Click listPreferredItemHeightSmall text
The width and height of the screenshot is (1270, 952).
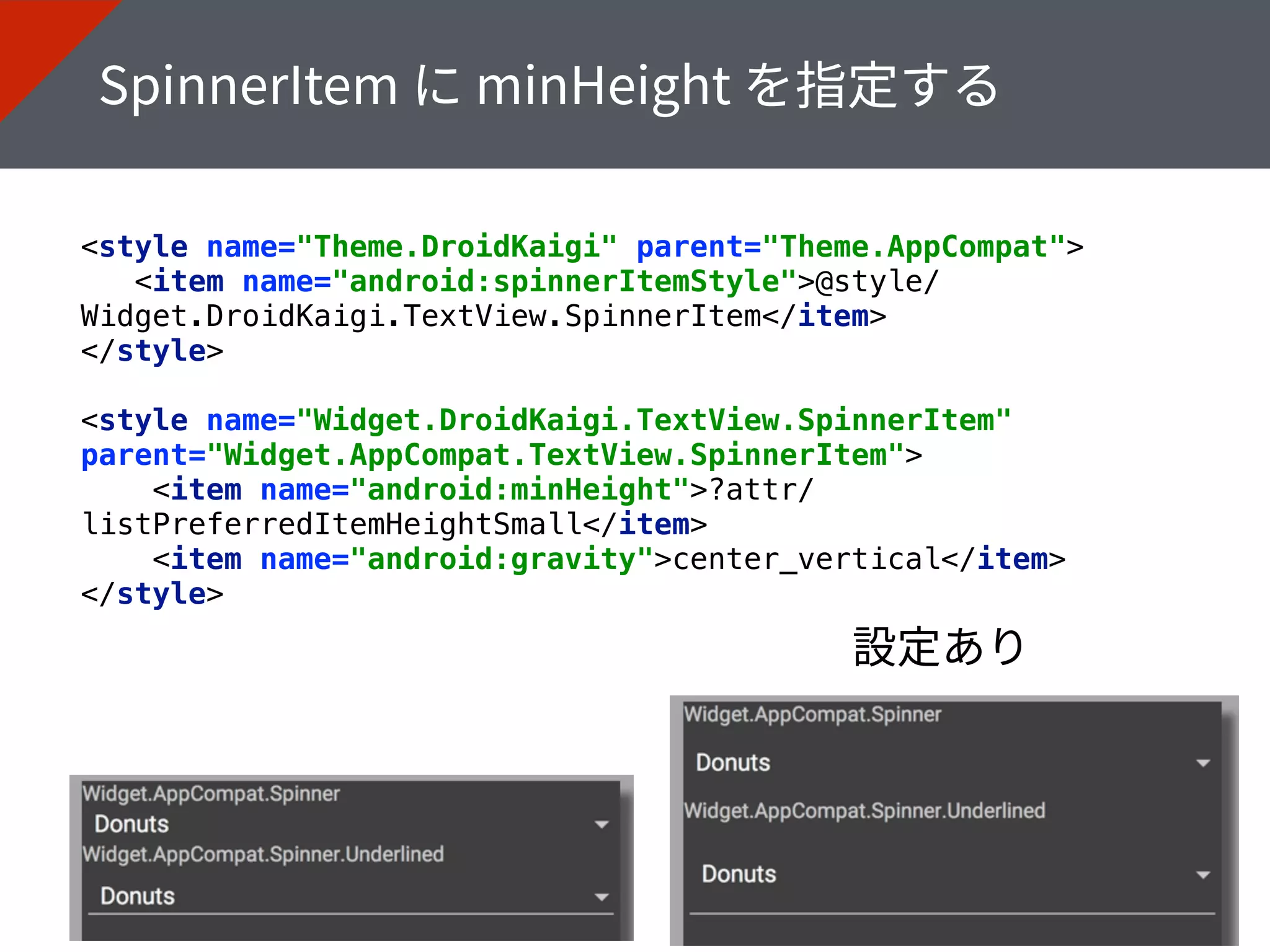[x=332, y=524]
